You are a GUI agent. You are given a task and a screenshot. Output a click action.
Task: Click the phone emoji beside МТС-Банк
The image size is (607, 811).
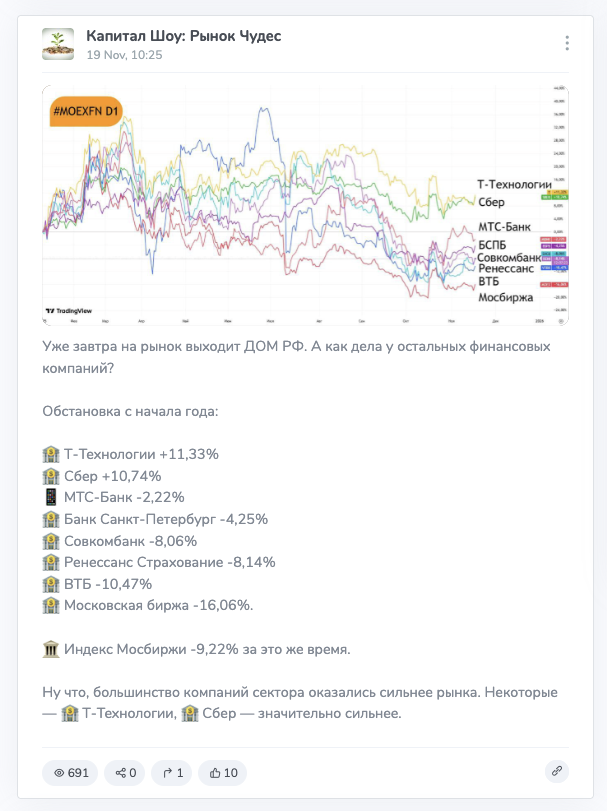click(x=52, y=497)
